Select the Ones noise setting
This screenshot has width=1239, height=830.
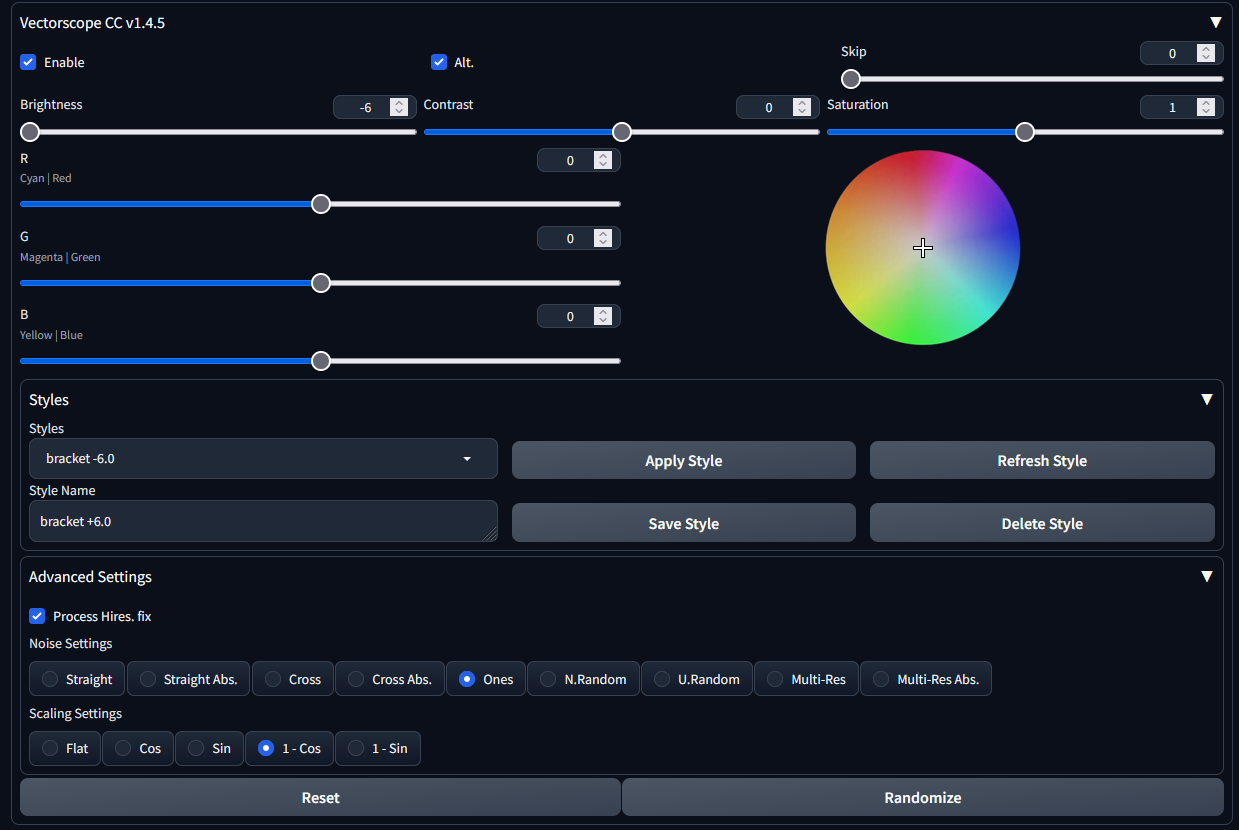tap(485, 678)
